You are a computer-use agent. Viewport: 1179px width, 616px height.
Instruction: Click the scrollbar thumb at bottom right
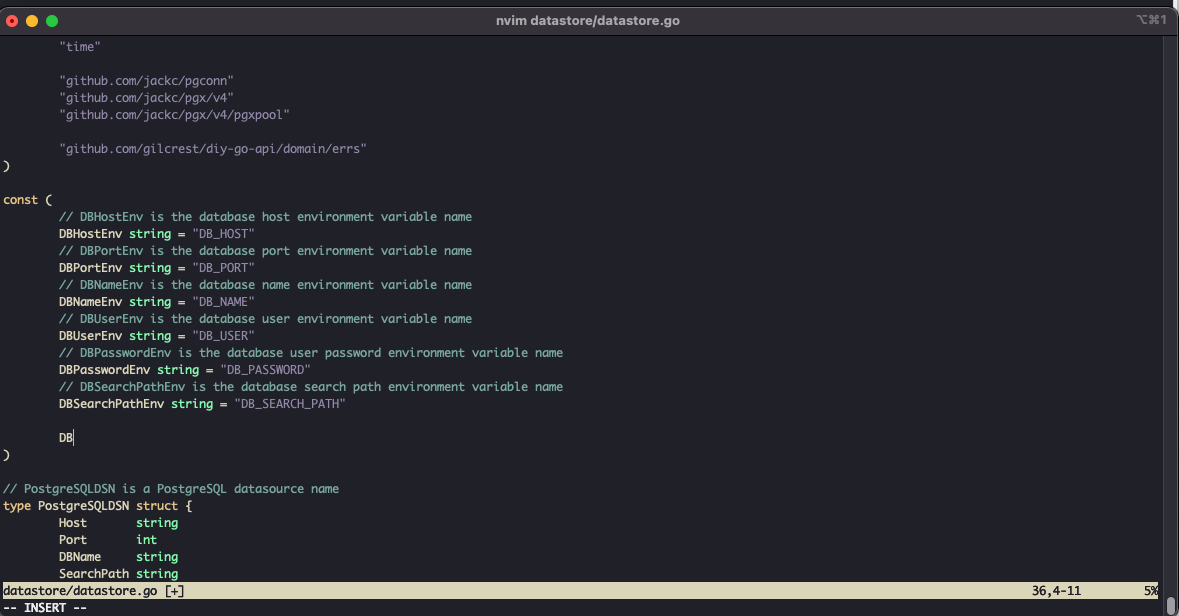point(1171,605)
